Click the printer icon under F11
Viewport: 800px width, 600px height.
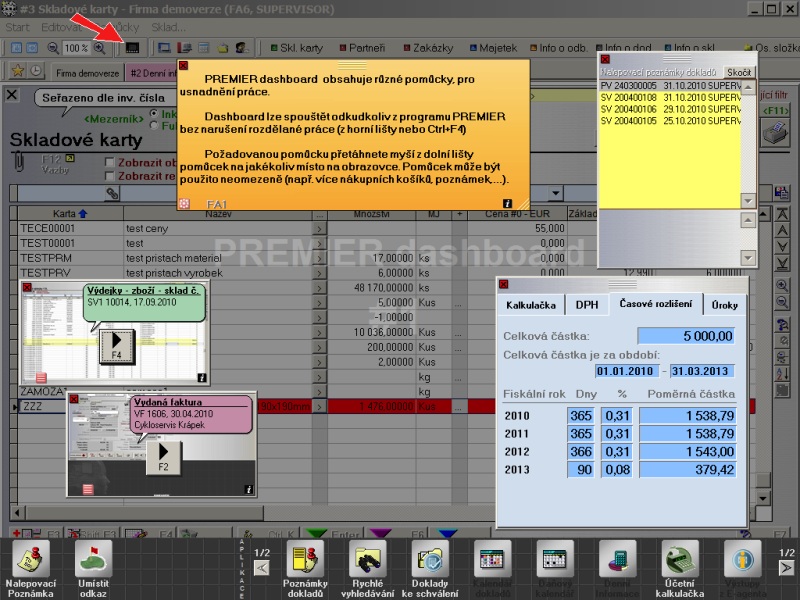[x=775, y=134]
